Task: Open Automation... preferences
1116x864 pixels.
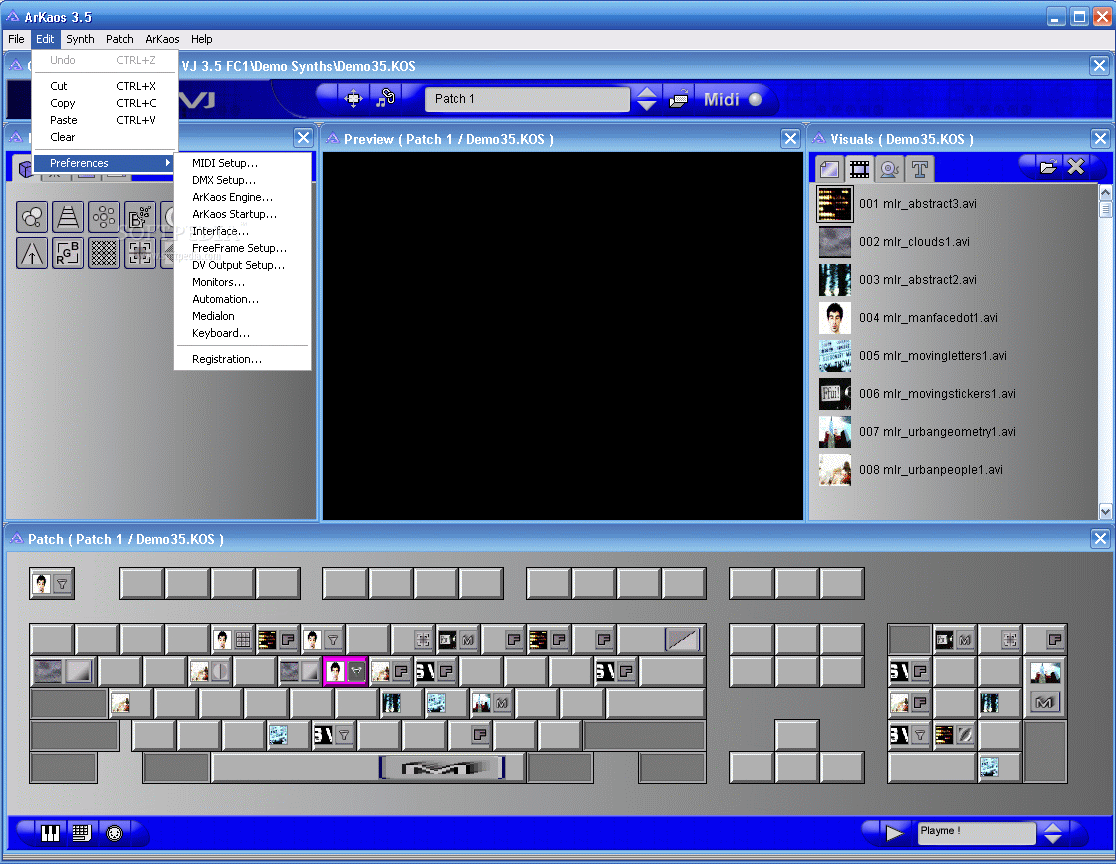Action: click(x=243, y=300)
